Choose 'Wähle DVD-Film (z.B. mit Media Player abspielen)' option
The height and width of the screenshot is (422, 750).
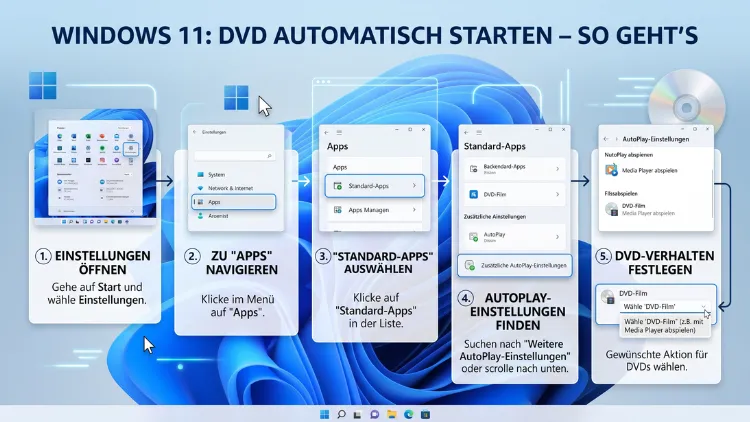tap(664, 326)
